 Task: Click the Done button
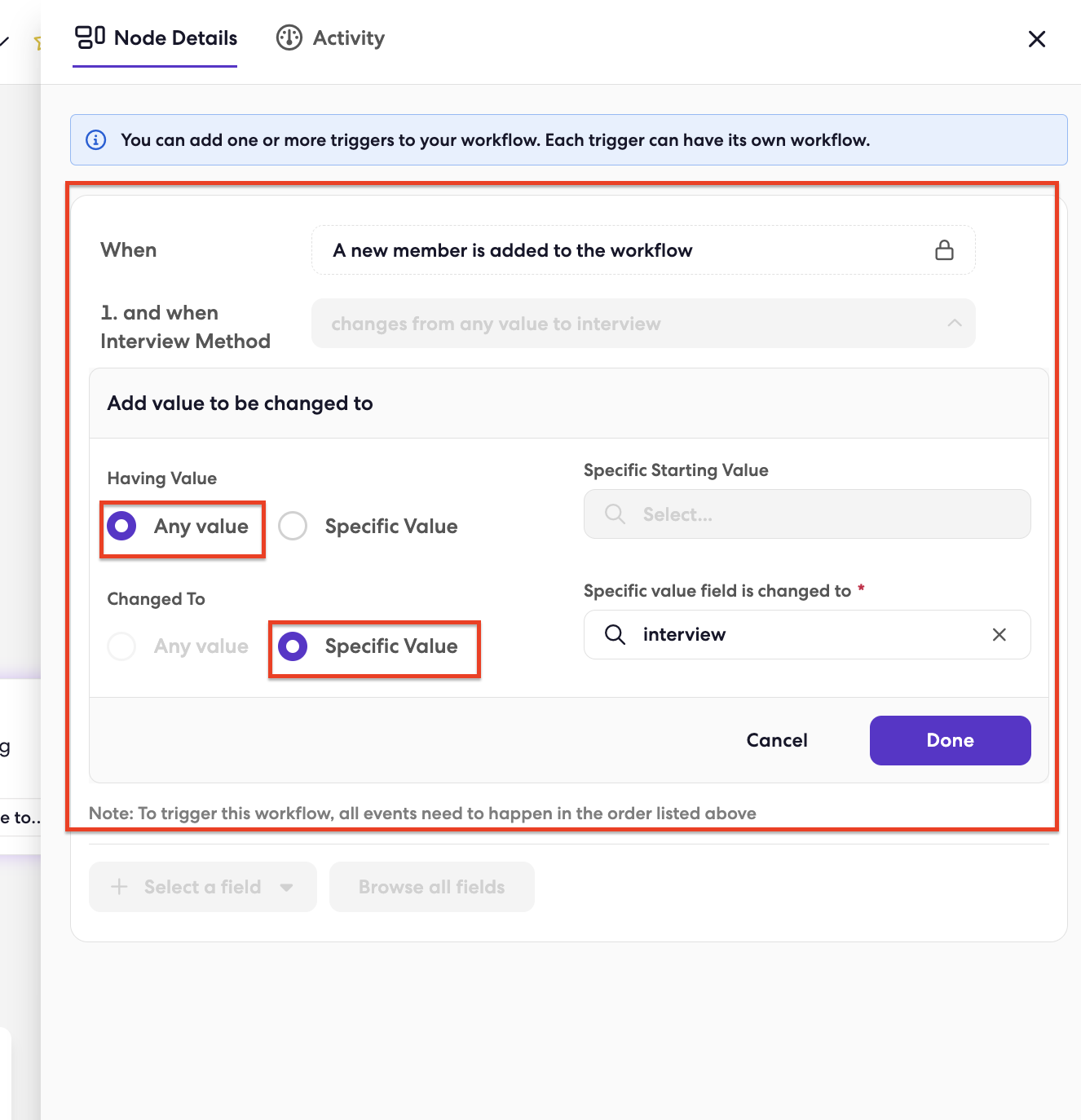click(x=951, y=740)
